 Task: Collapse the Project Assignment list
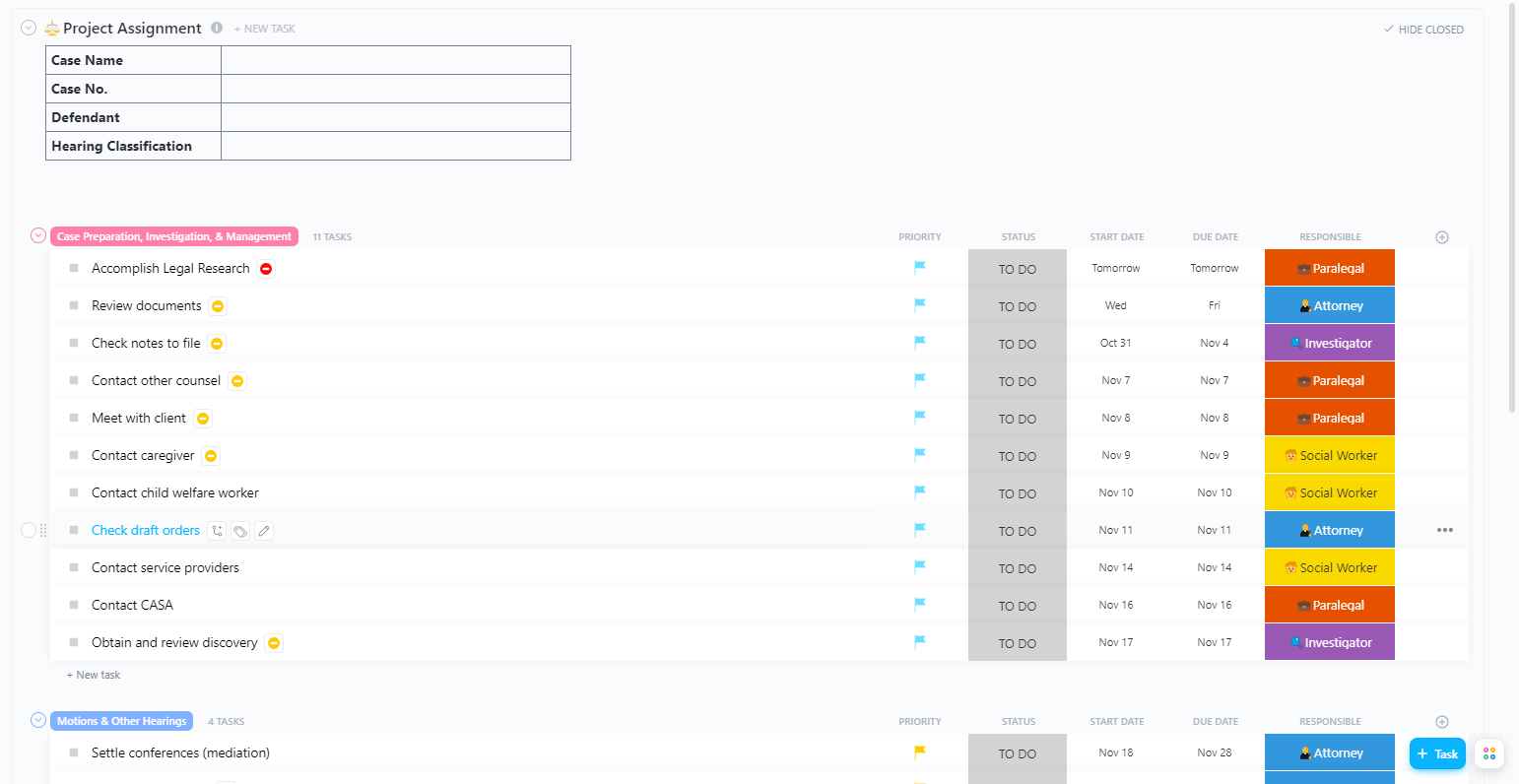point(28,27)
